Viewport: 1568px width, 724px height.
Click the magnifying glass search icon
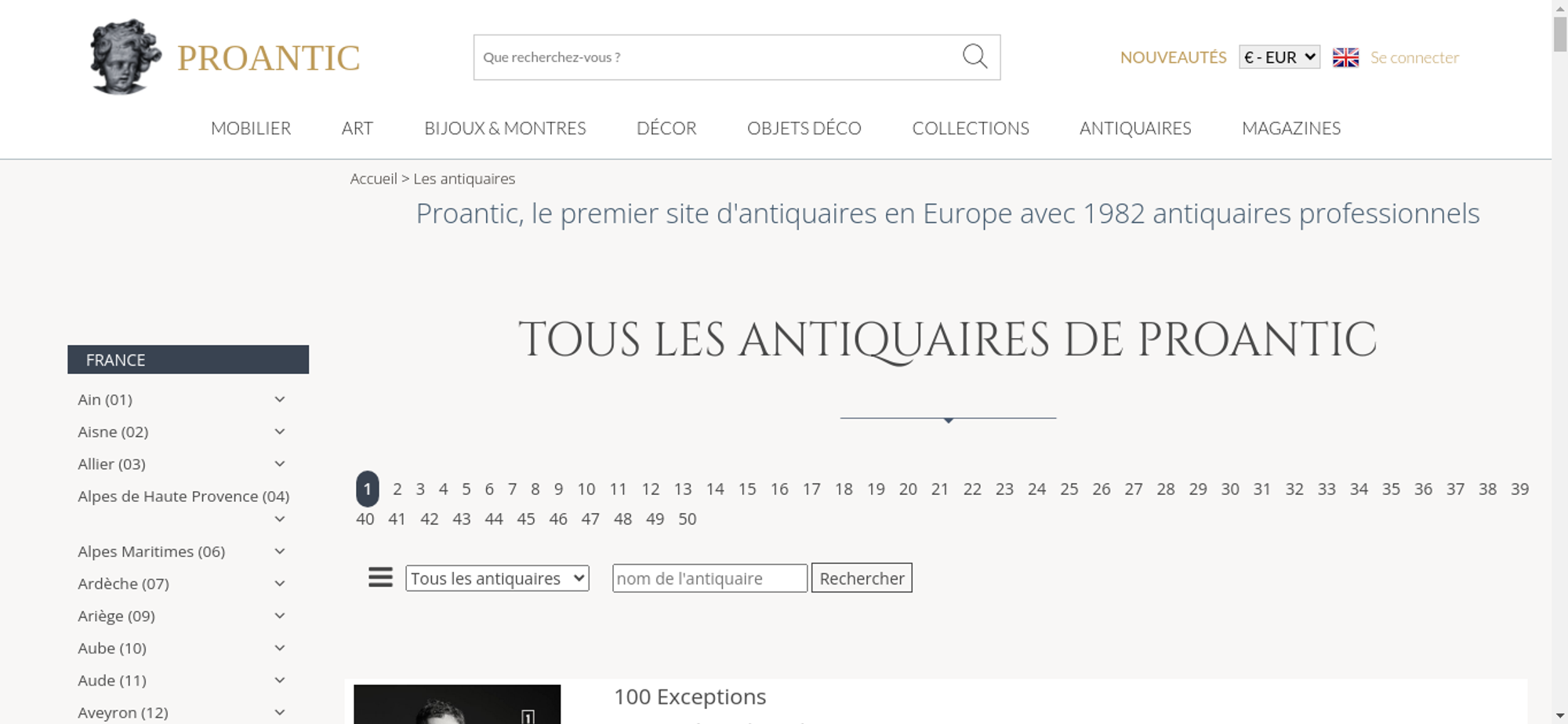click(975, 56)
